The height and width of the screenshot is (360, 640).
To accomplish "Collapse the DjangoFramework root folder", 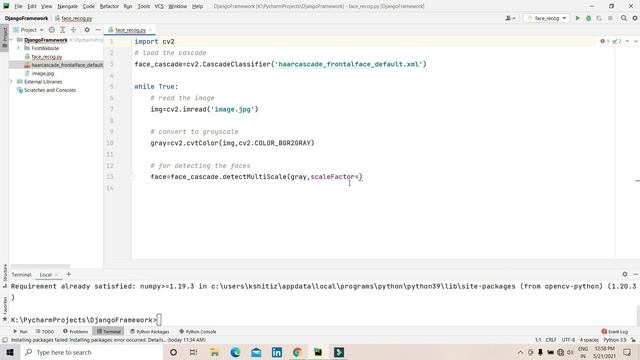I will coord(11,40).
